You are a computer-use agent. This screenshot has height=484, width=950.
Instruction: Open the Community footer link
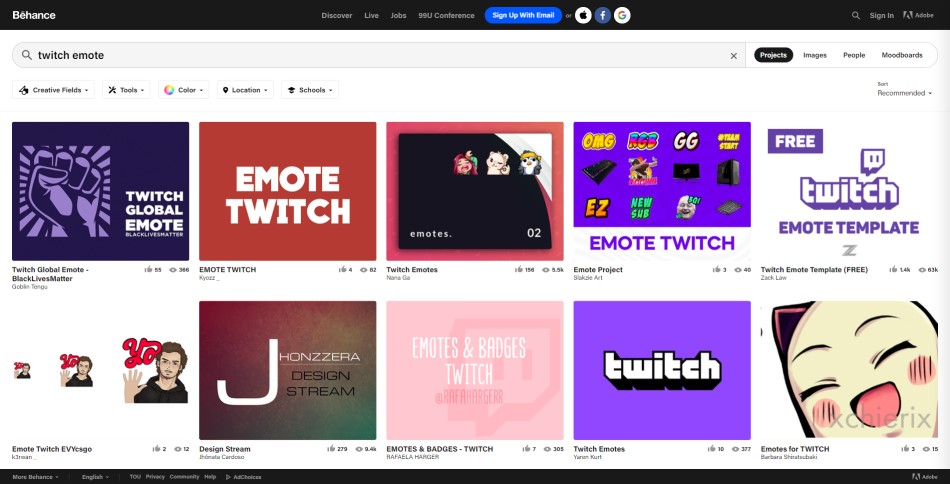pos(184,477)
